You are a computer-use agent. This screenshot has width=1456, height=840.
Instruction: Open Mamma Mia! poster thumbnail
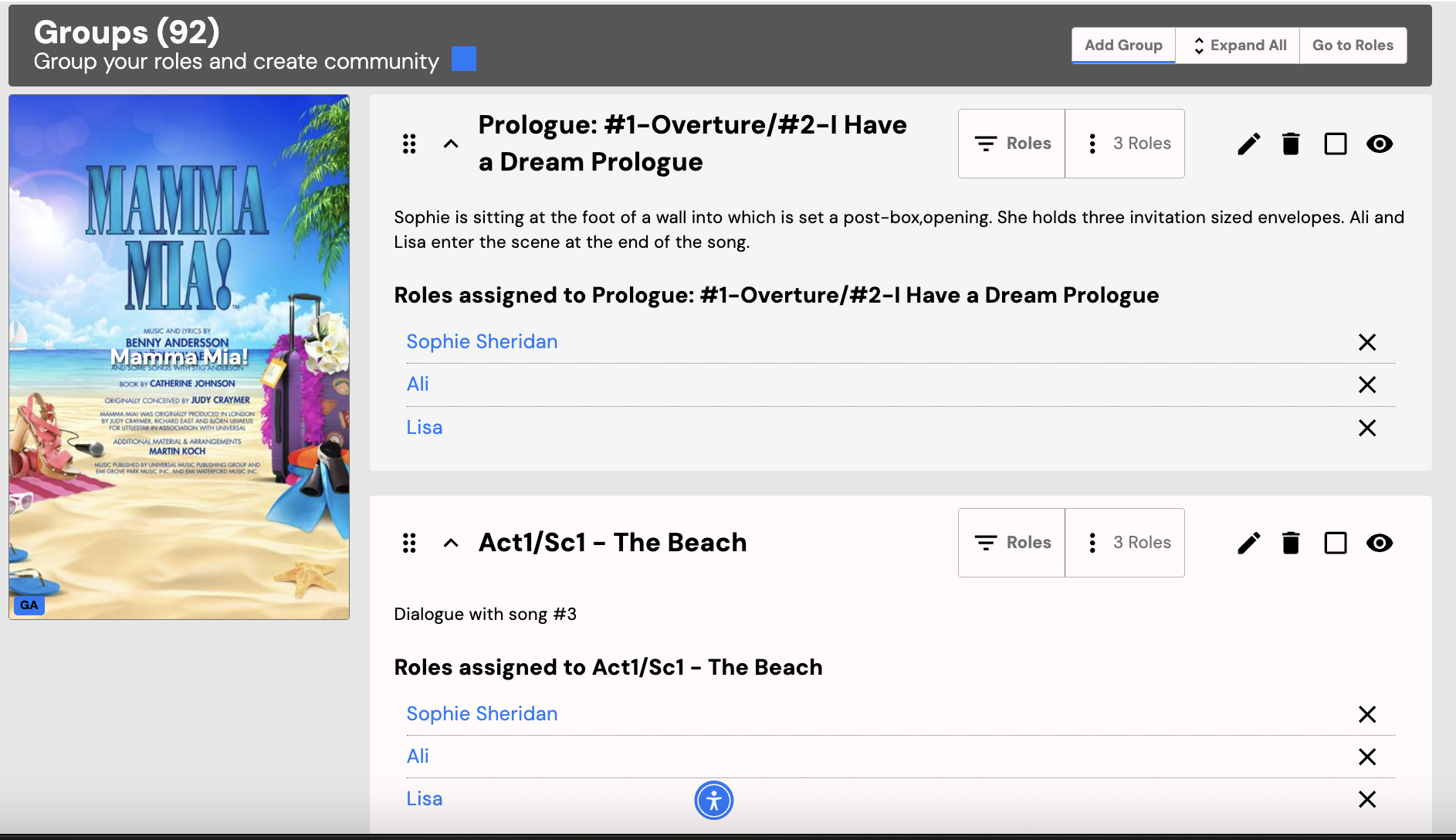coord(179,357)
